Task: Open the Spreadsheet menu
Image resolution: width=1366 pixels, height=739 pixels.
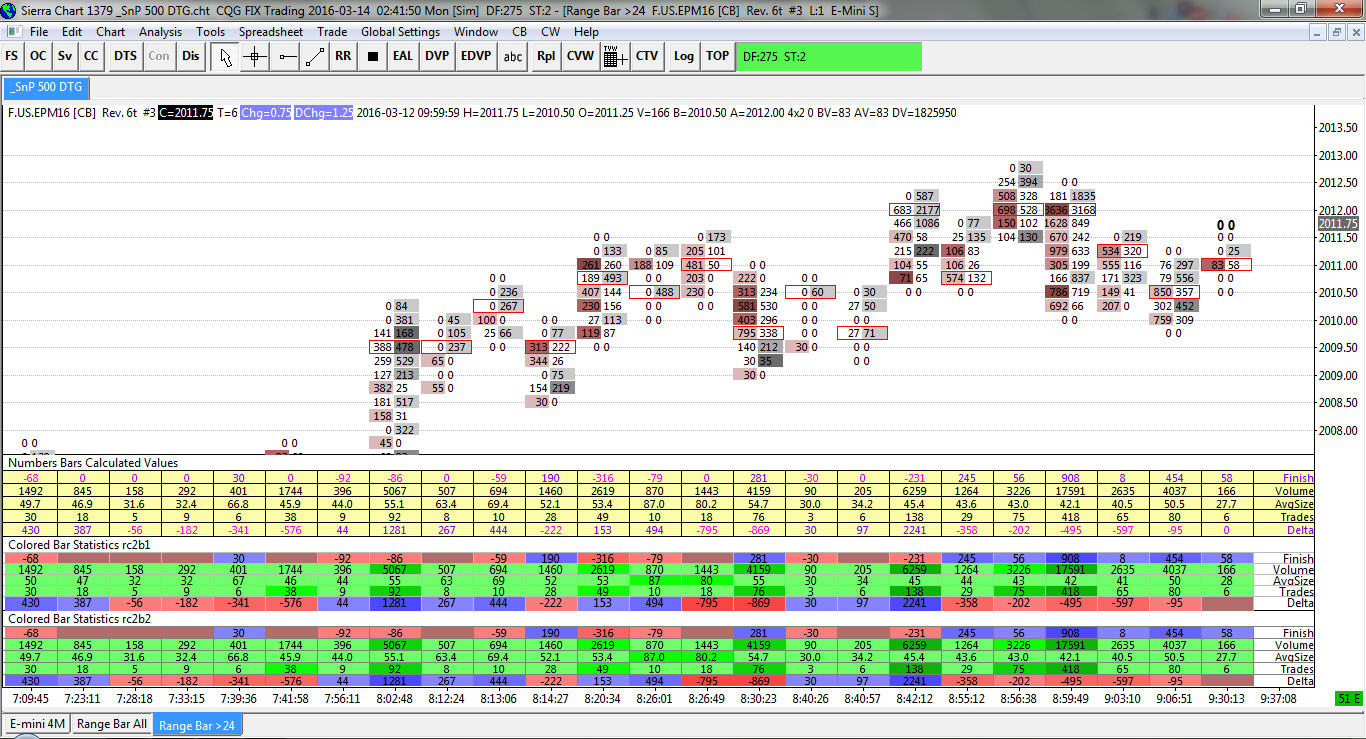Action: pos(270,32)
